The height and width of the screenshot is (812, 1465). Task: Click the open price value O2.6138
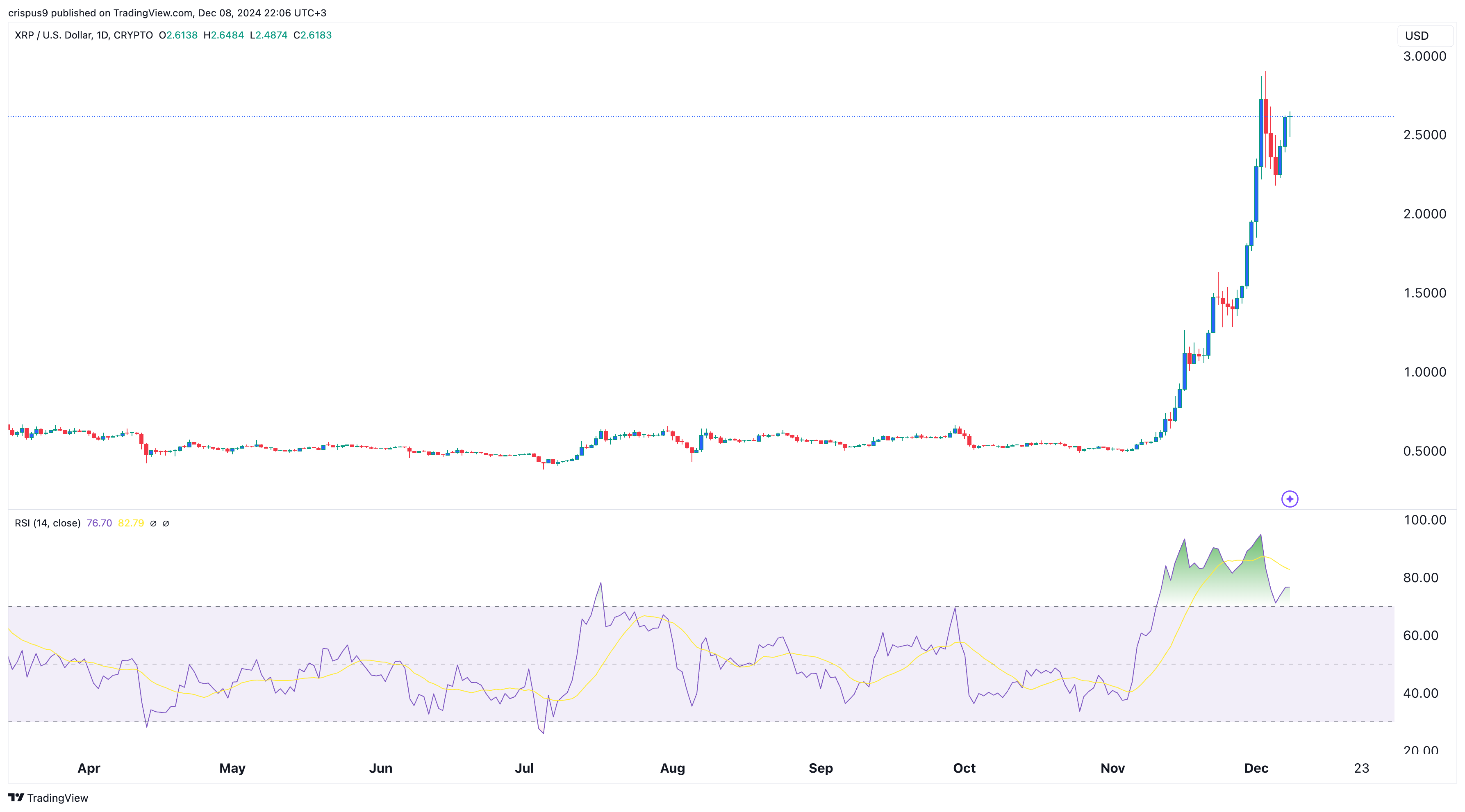click(178, 35)
